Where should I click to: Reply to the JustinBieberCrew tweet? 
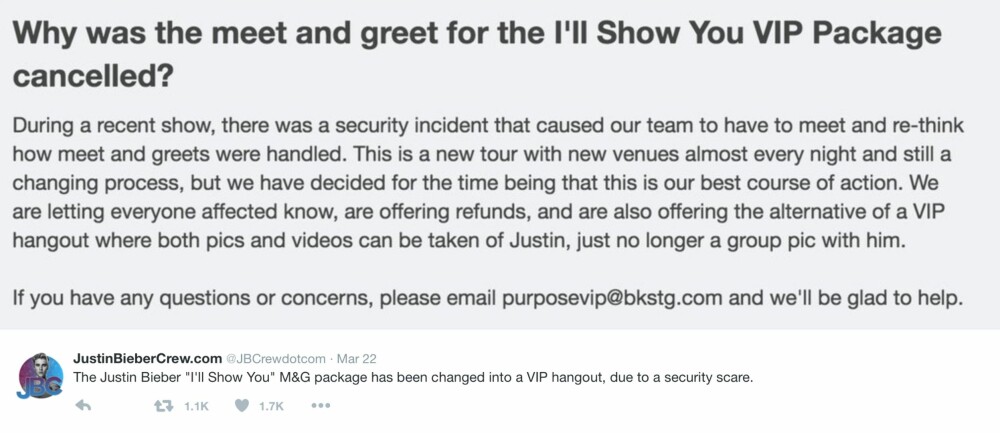[x=83, y=406]
